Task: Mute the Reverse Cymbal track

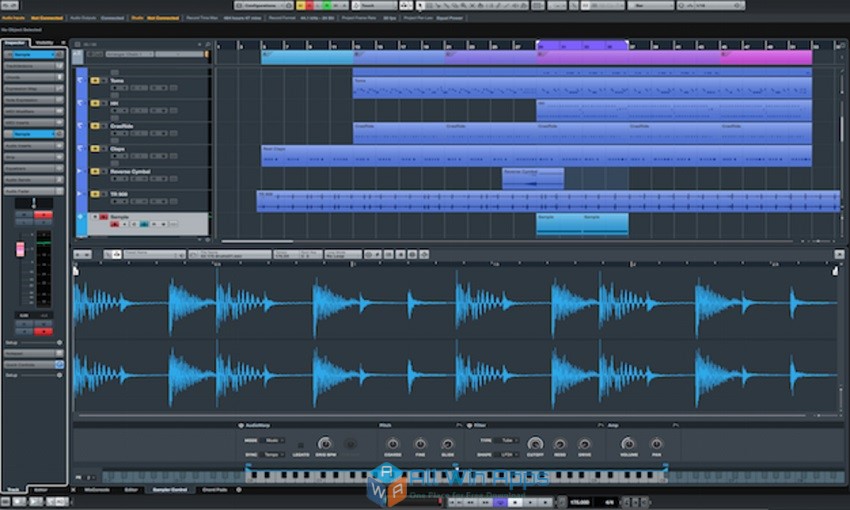Action: click(95, 171)
